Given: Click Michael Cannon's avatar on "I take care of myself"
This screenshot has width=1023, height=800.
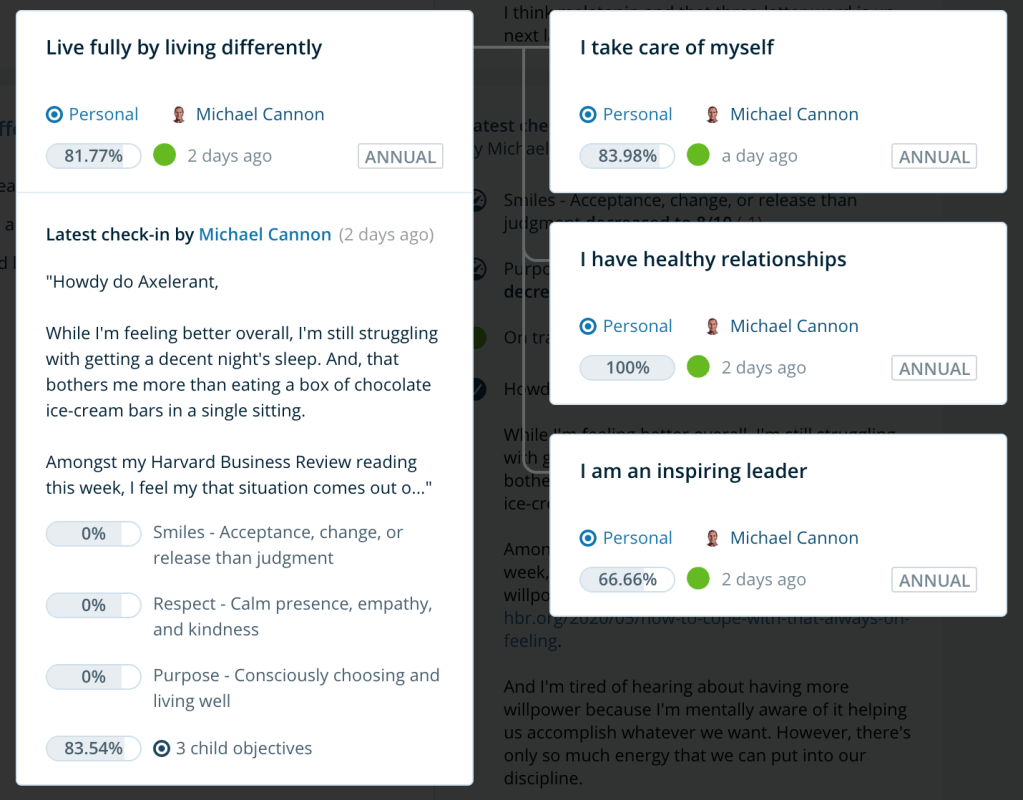Looking at the screenshot, I should coord(713,114).
